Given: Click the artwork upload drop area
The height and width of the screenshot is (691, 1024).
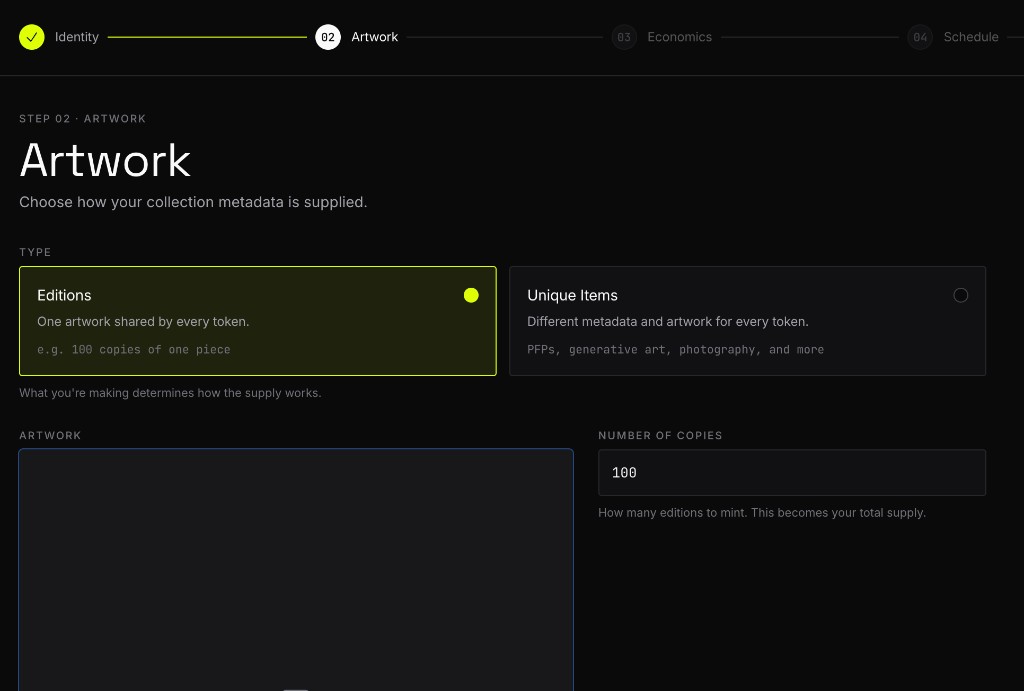Looking at the screenshot, I should (296, 570).
